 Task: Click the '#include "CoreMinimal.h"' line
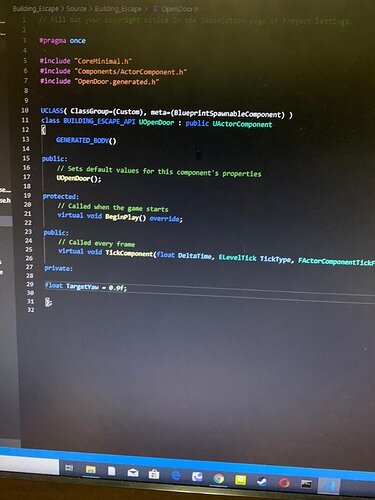(x=86, y=61)
